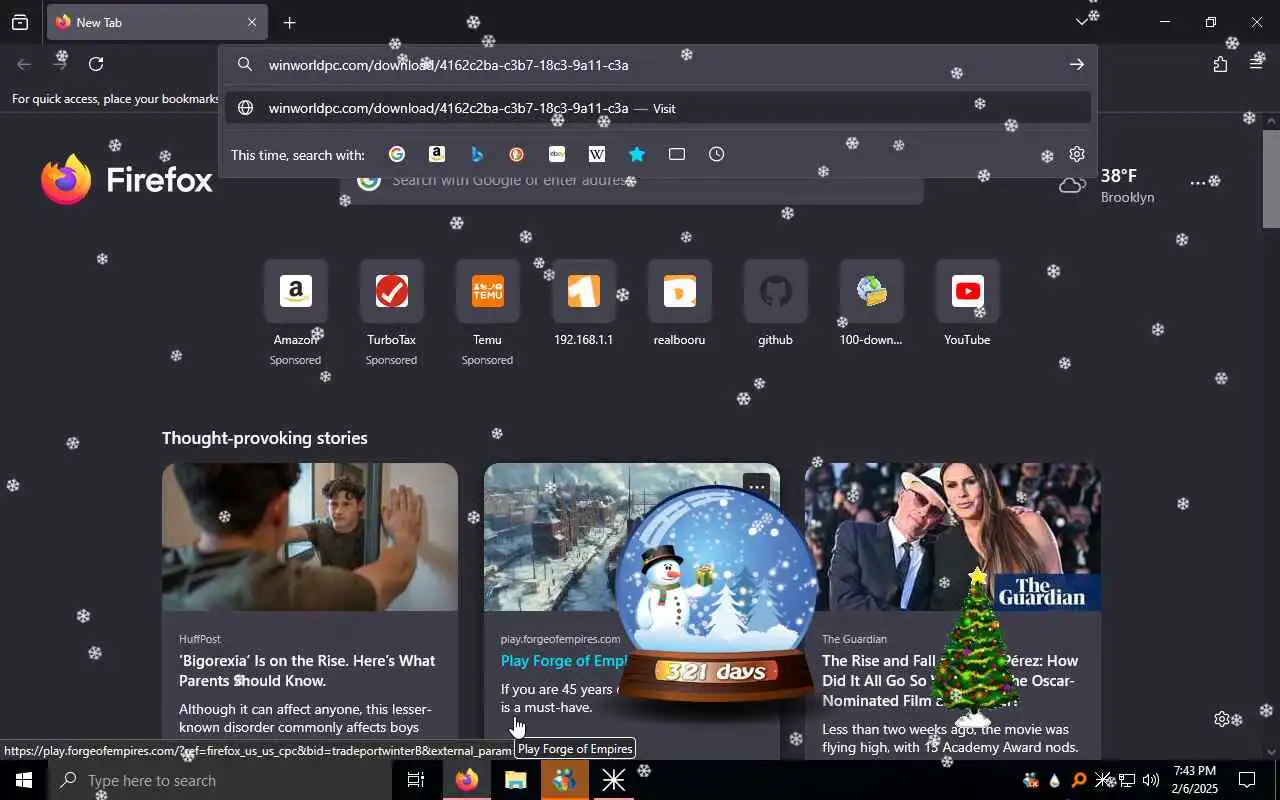Search bookmarks via star icon
The width and height of the screenshot is (1280, 800).
pyautogui.click(x=637, y=154)
